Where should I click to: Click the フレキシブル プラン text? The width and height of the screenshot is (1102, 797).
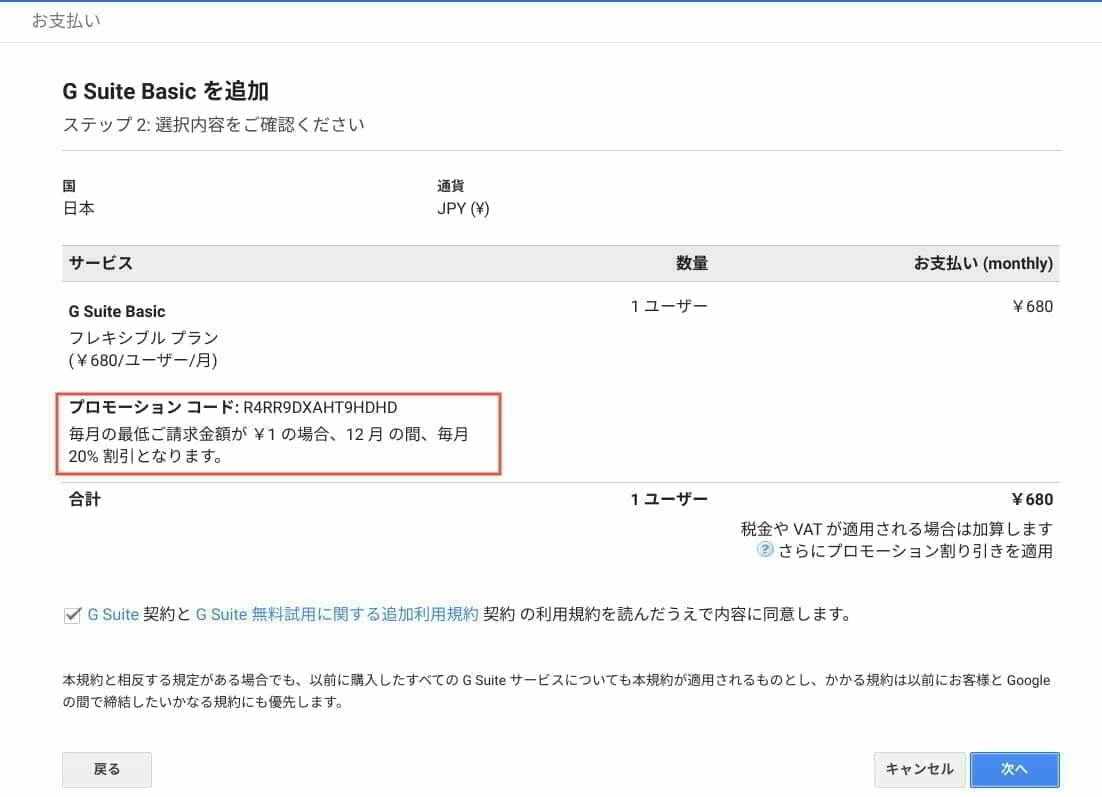pyautogui.click(x=143, y=337)
